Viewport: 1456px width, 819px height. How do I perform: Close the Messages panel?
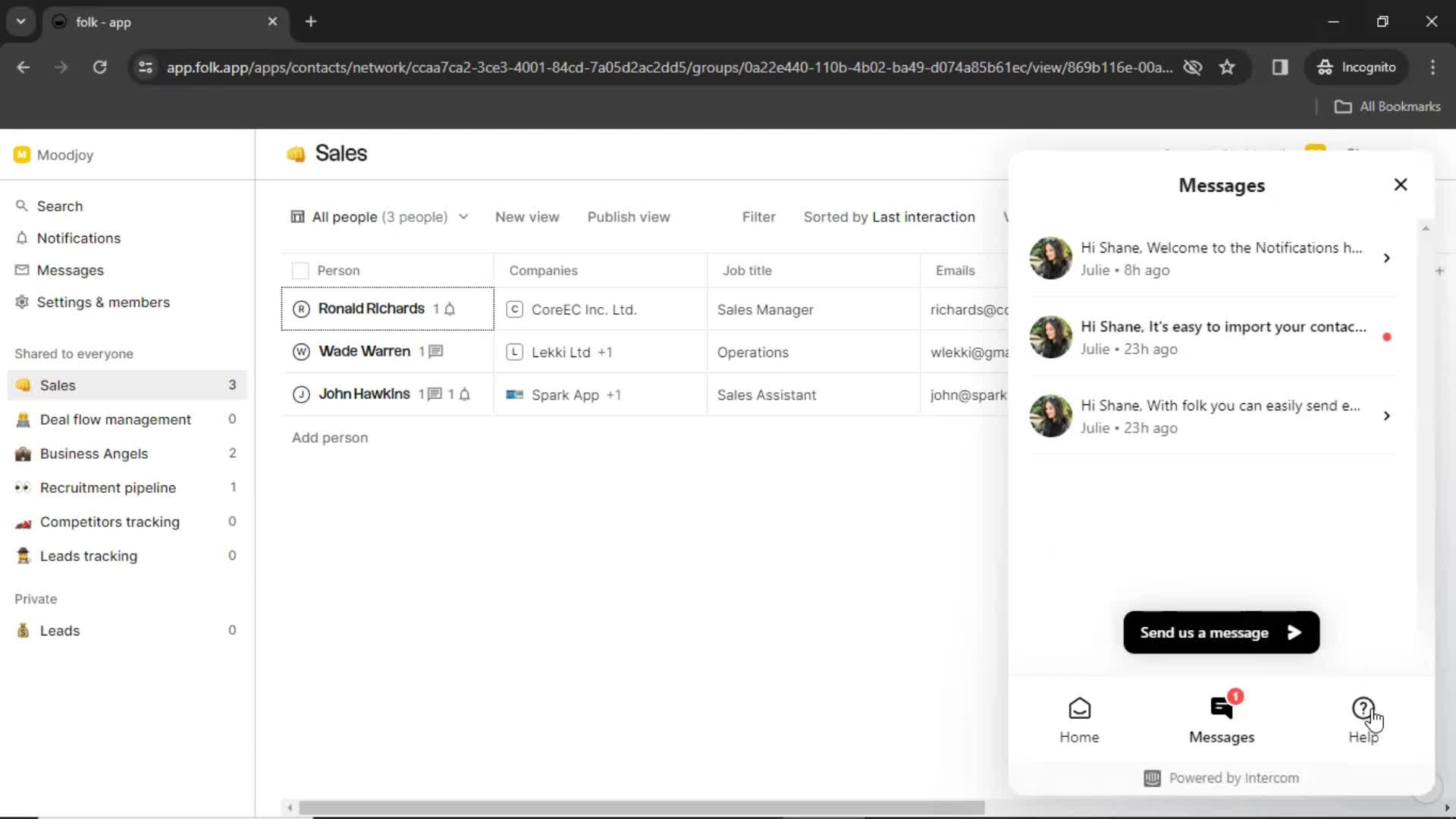(1401, 185)
